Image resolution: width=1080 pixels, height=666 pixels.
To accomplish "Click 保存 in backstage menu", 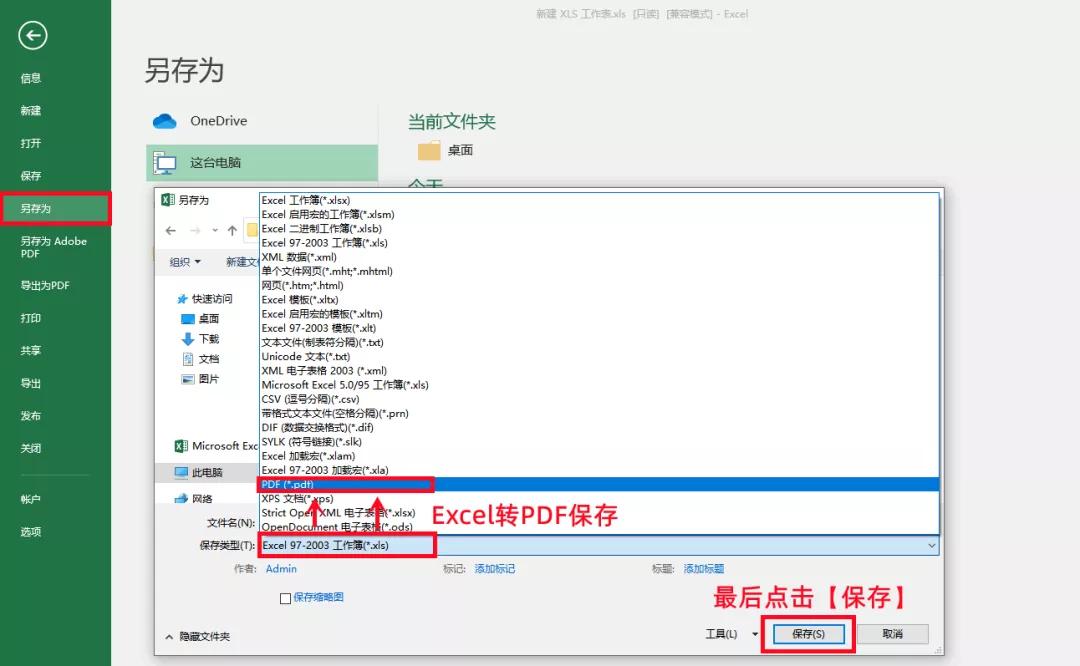I will [x=30, y=176].
